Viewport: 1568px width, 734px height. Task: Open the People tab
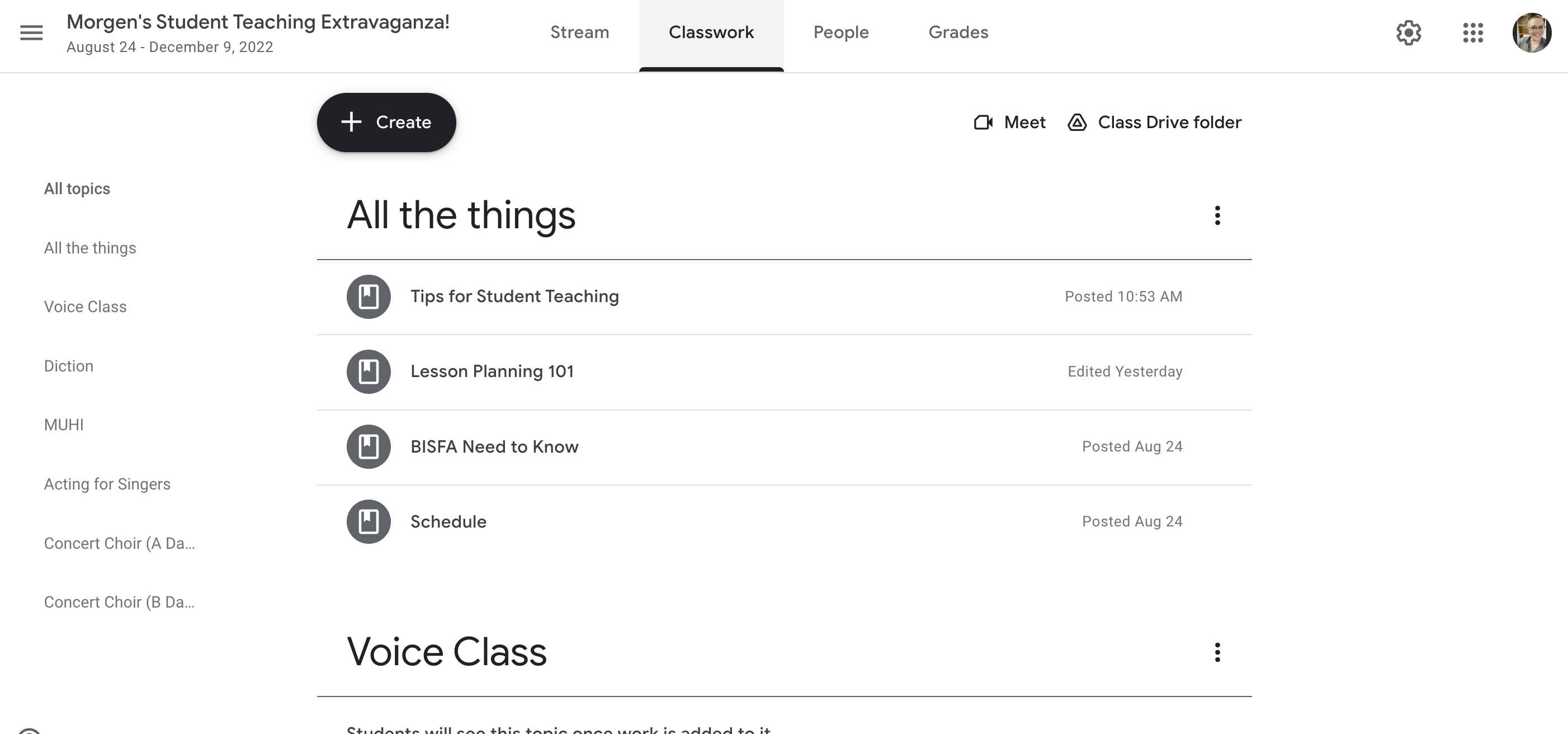coord(840,32)
